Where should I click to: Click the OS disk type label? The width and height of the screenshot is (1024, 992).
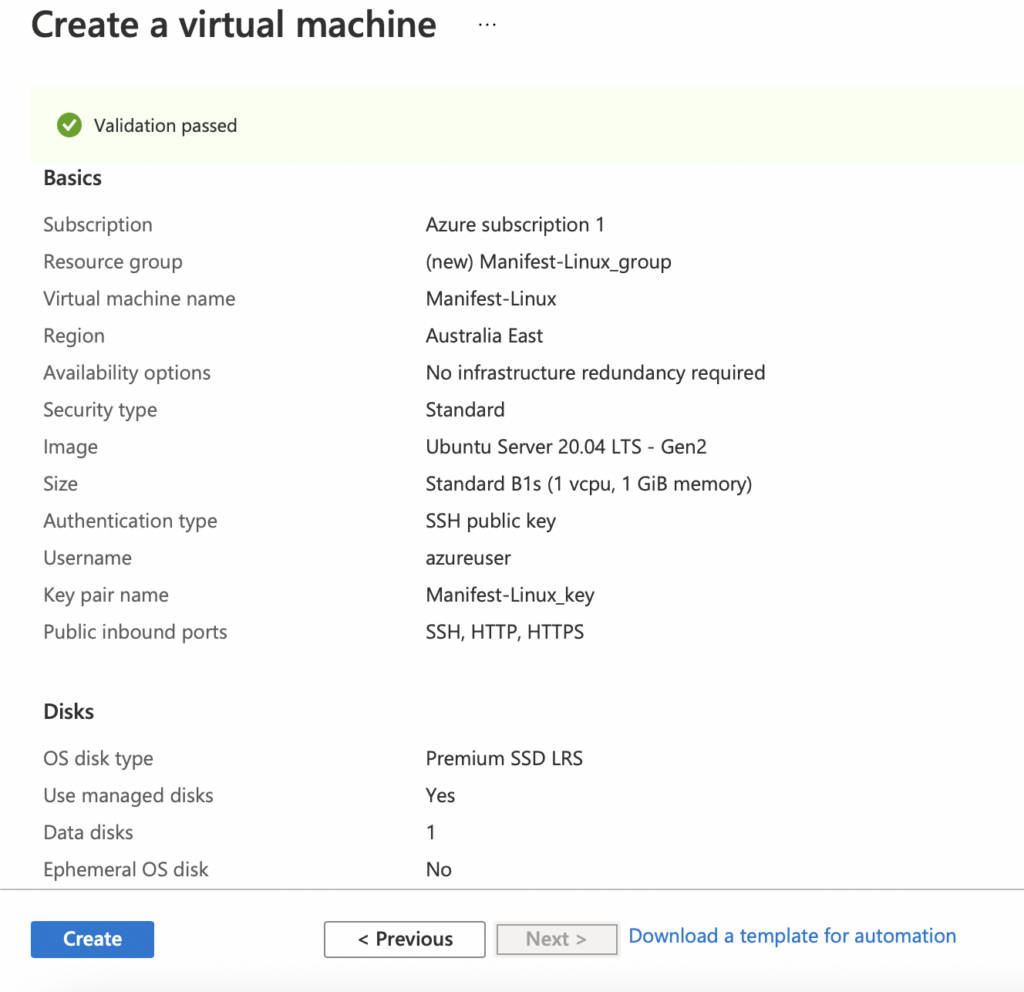[98, 759]
